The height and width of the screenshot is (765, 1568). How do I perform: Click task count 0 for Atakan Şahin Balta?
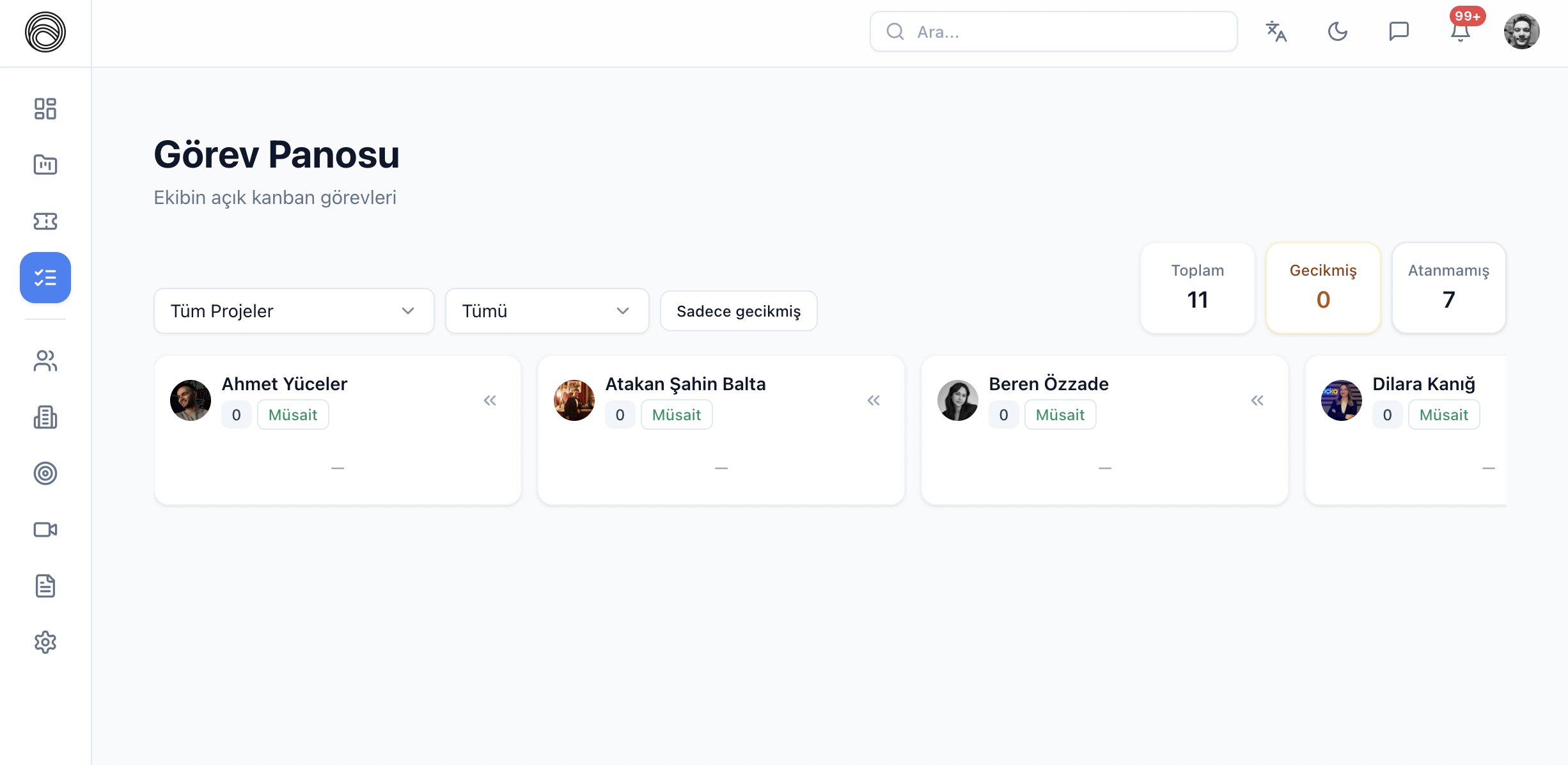620,414
